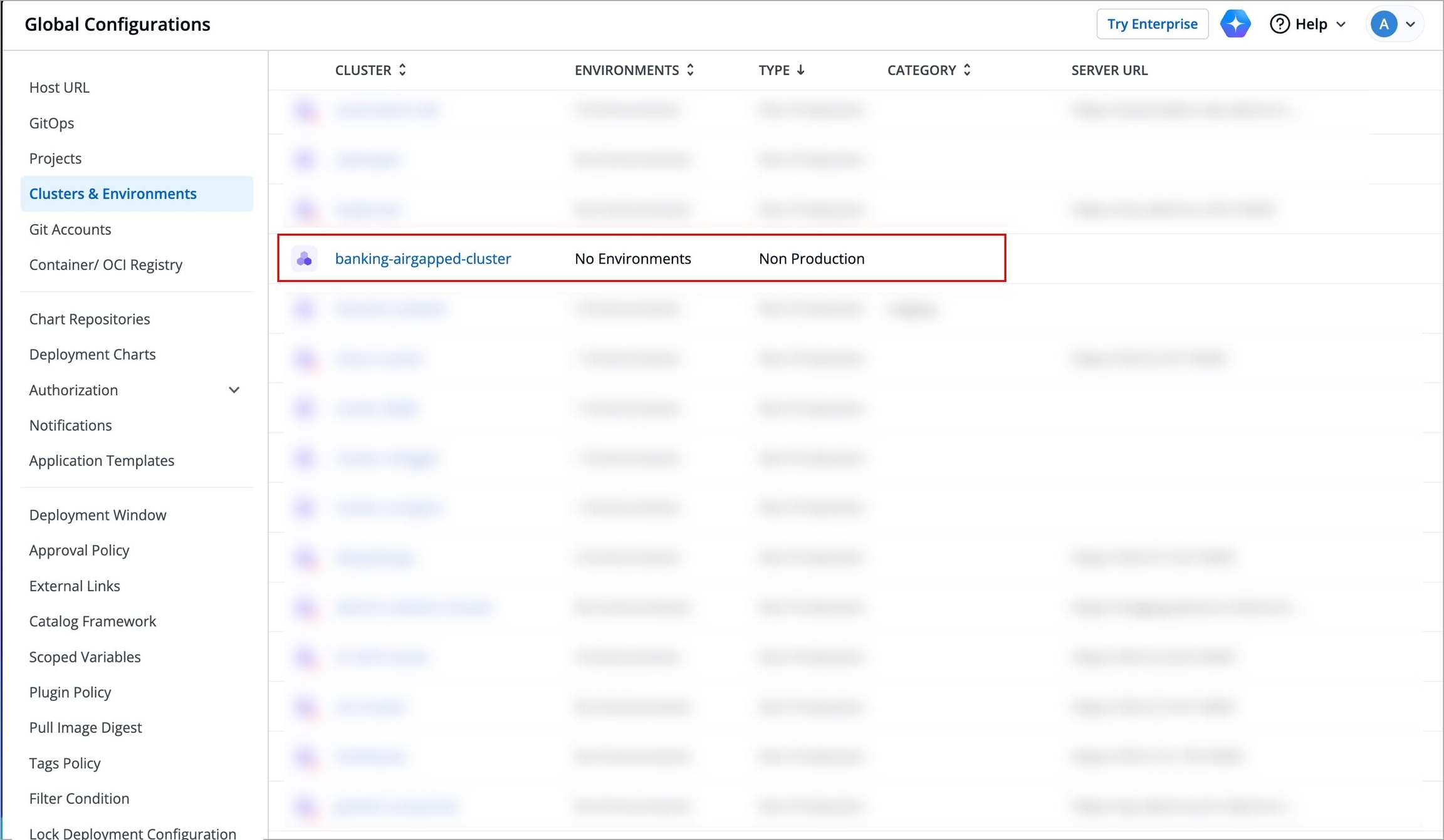
Task: Sort by Cluster column arrows
Action: [x=402, y=70]
